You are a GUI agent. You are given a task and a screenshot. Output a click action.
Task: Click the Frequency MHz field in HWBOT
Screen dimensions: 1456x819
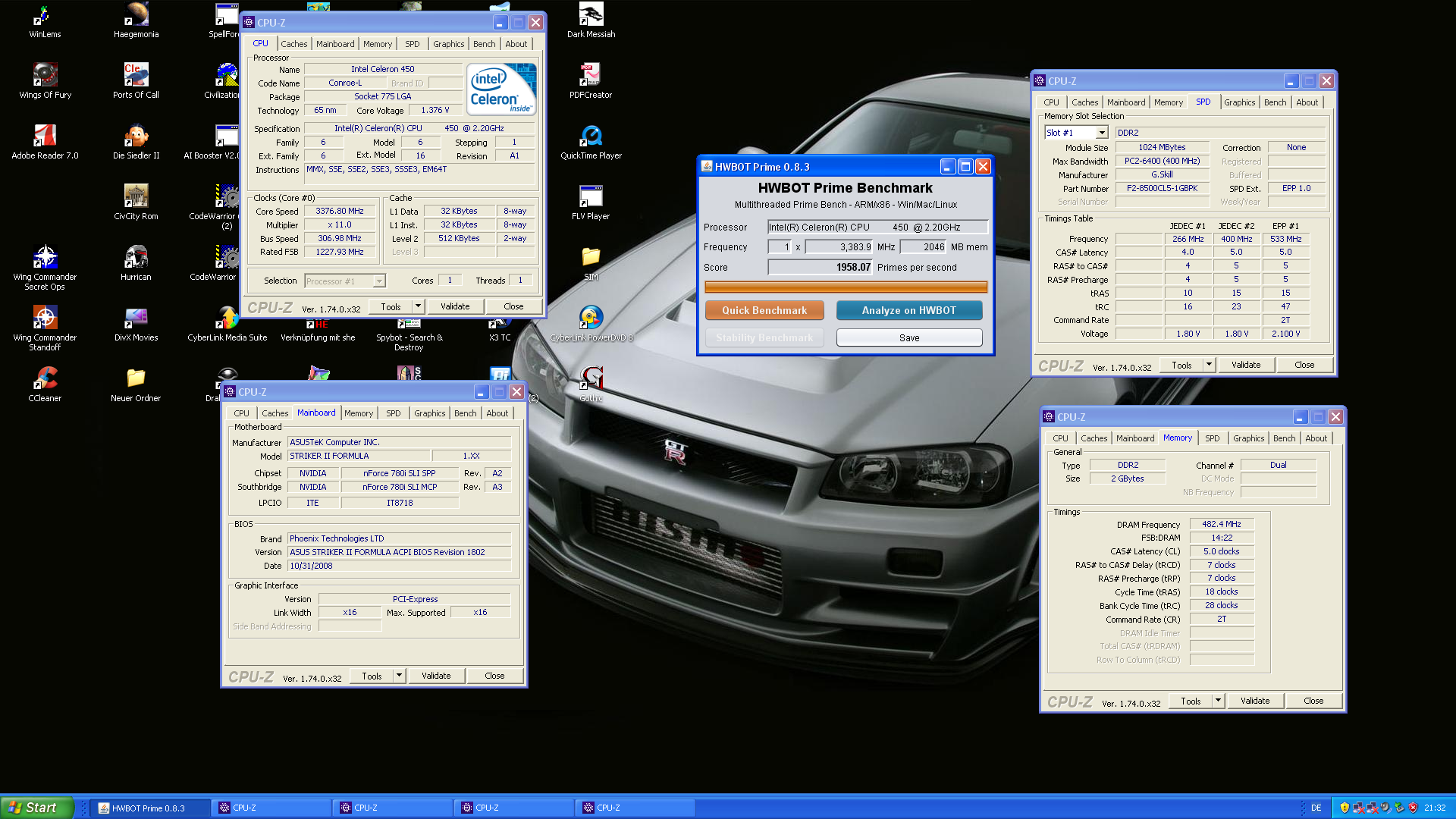[x=839, y=246]
